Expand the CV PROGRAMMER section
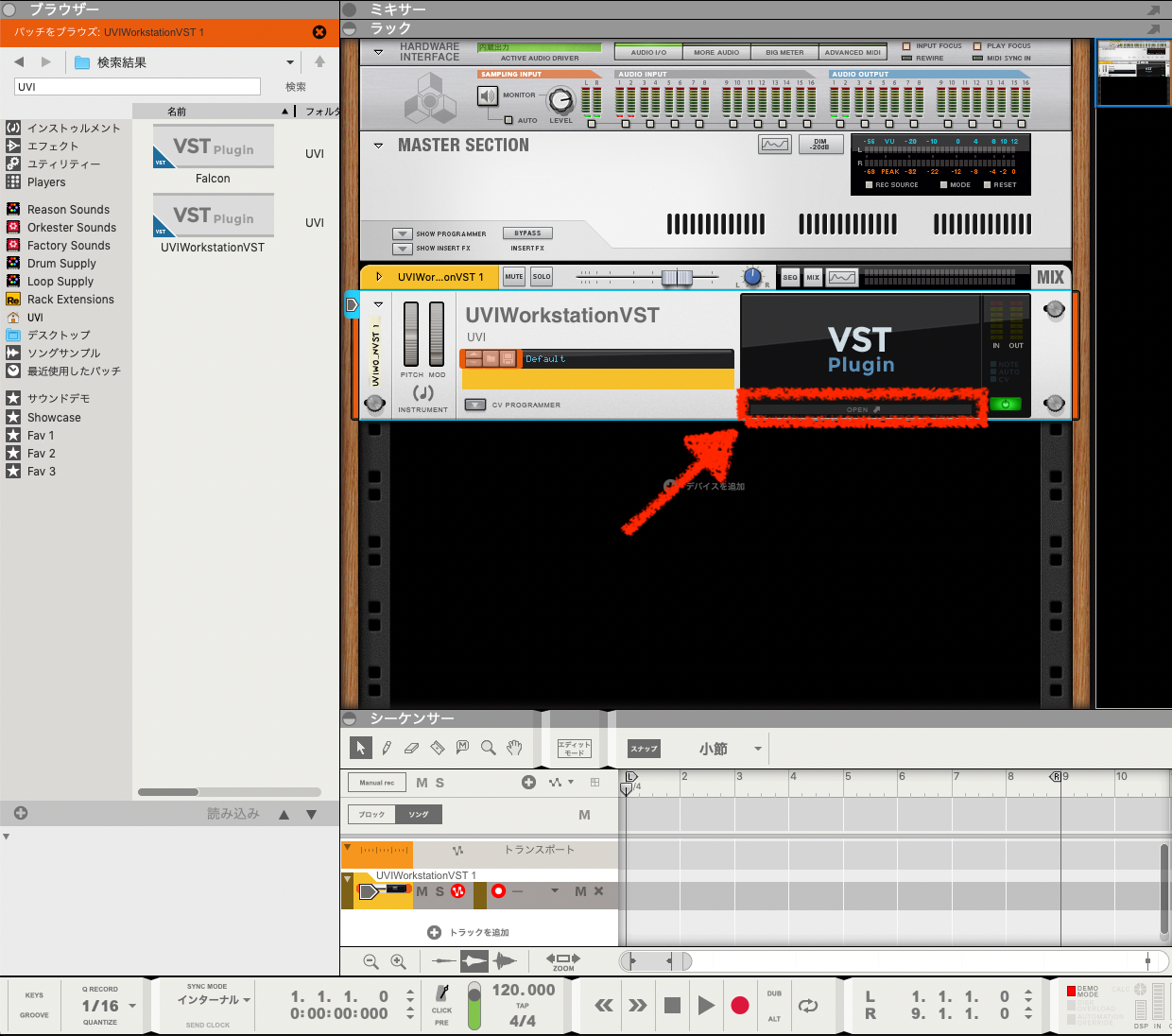 (474, 405)
